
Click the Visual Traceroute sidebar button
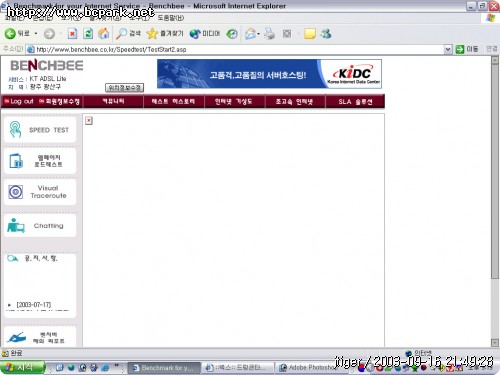pos(40,192)
